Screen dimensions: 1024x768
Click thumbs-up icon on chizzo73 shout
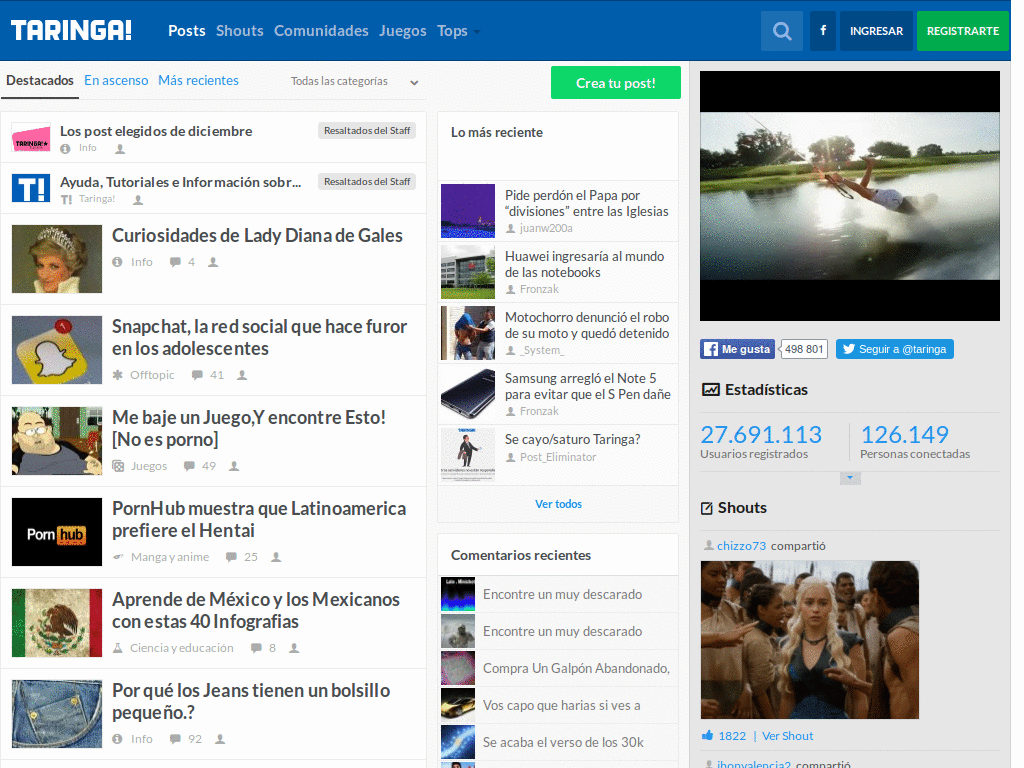coord(708,736)
